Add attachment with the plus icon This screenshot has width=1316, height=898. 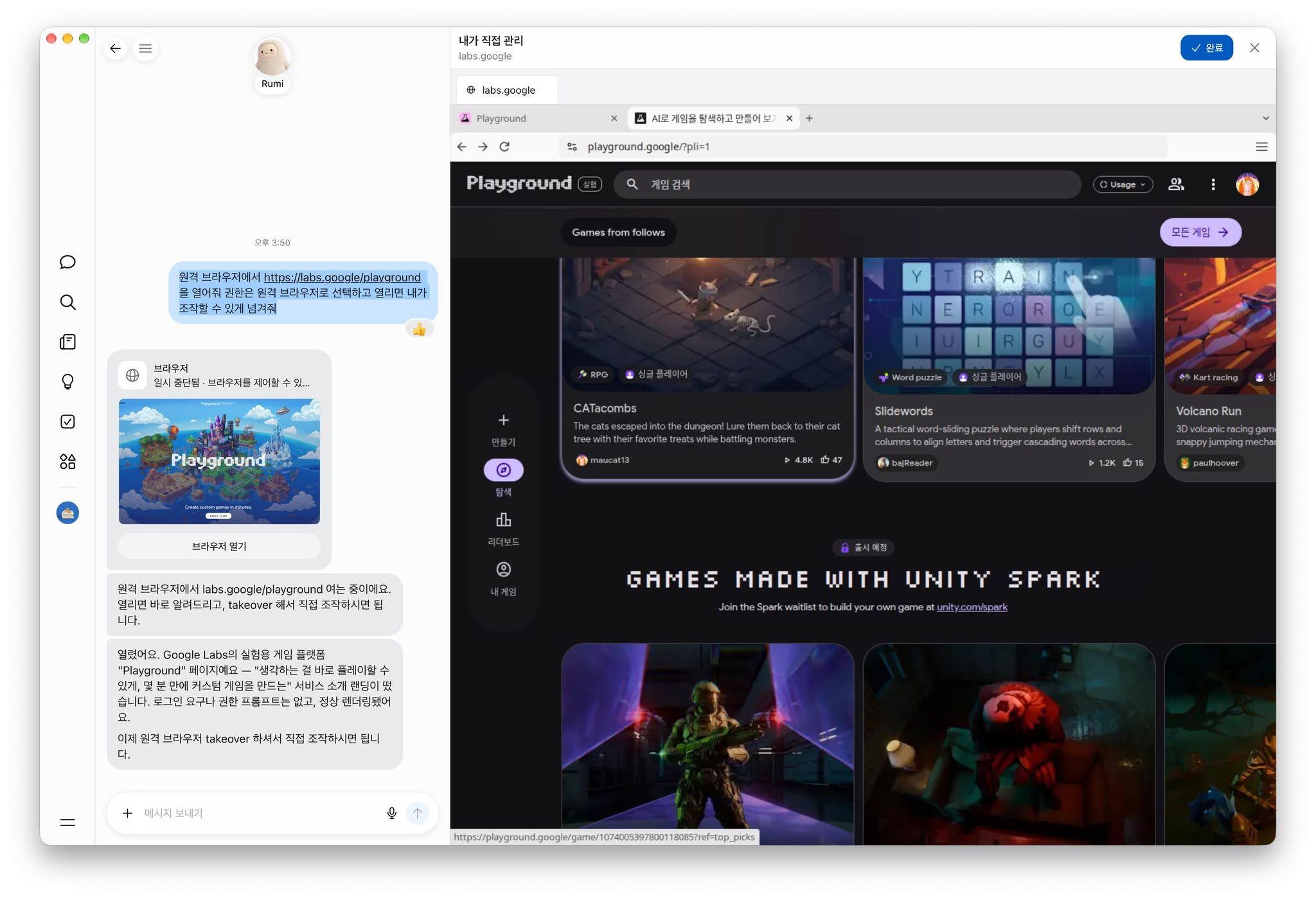[127, 813]
